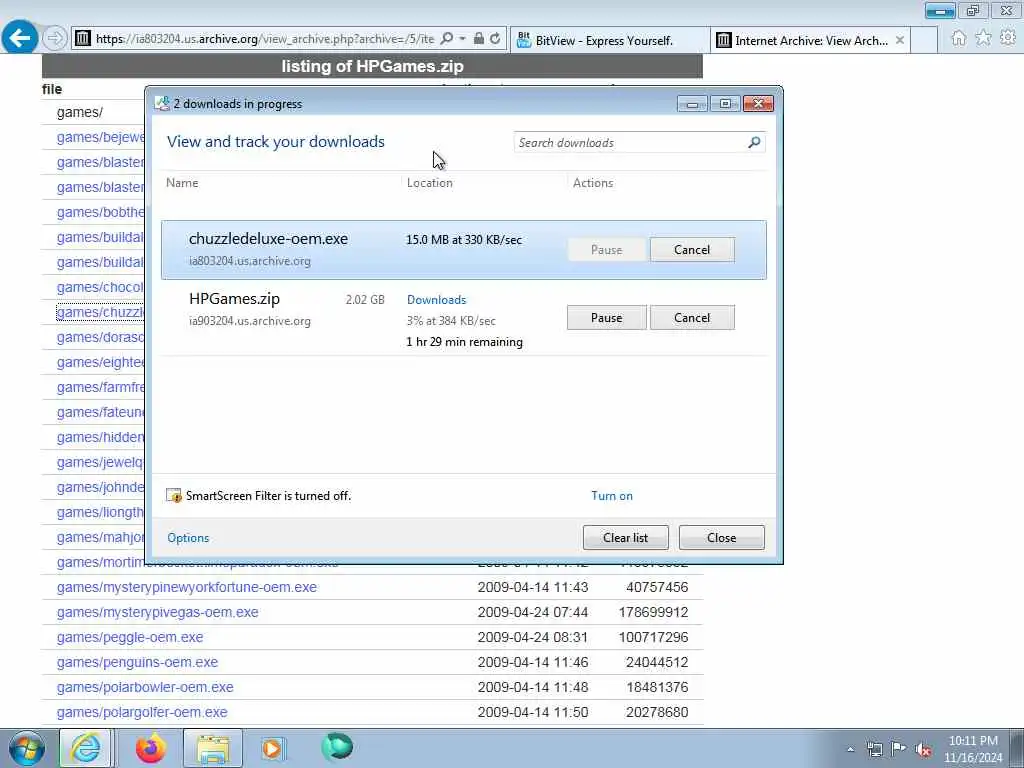Select the HPGames.zip file name
The height and width of the screenshot is (768, 1024).
[x=234, y=298]
